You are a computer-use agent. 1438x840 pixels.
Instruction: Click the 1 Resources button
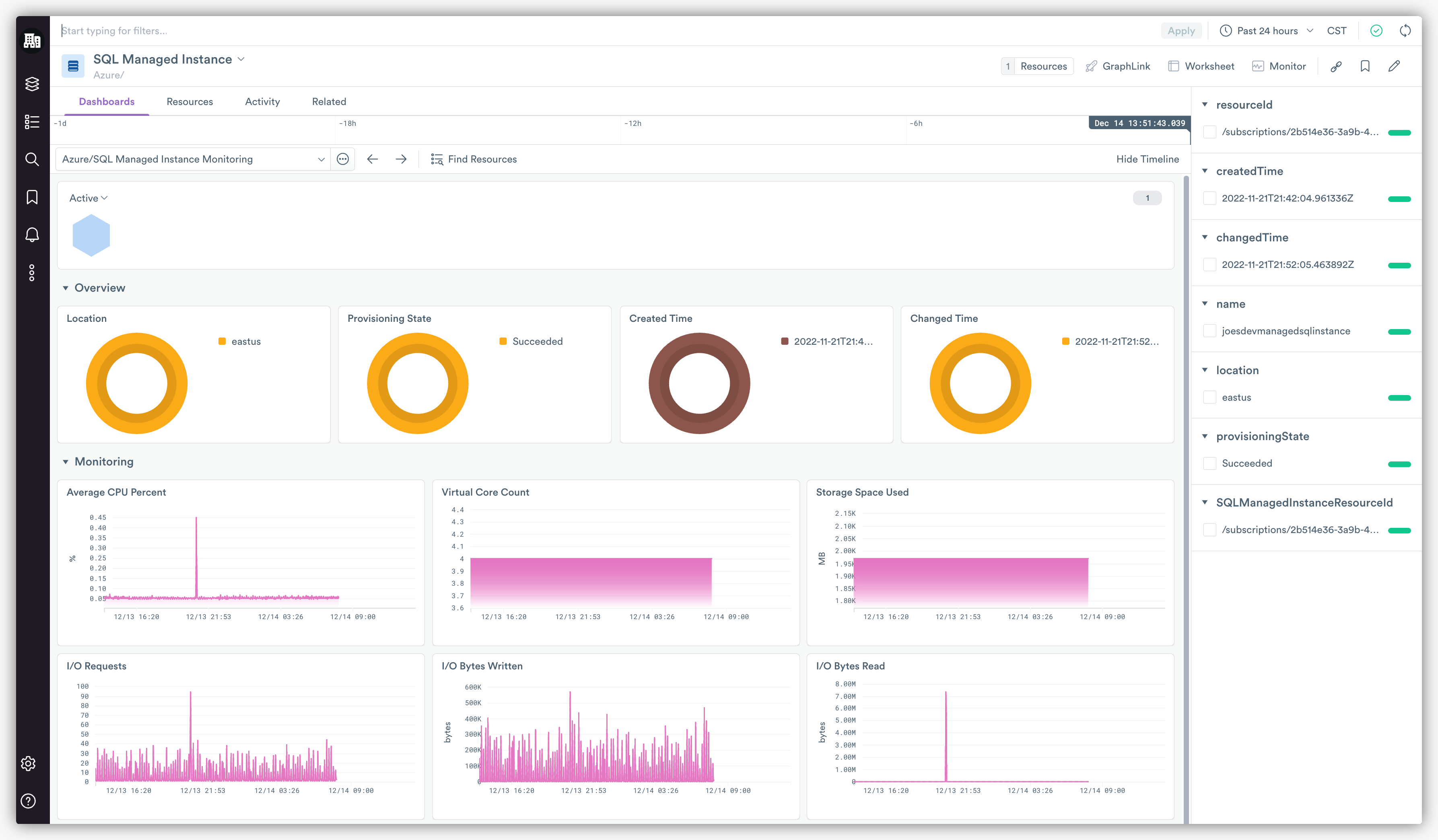(x=1037, y=66)
